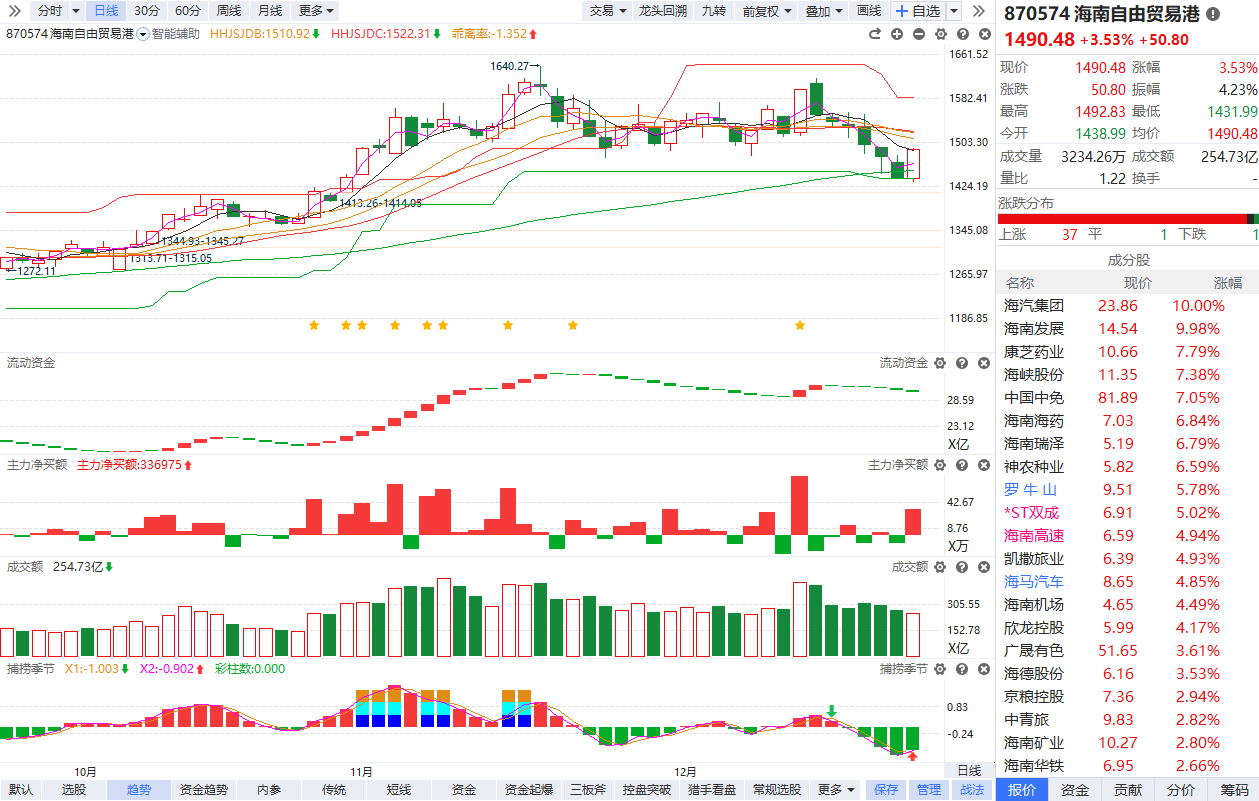Select the 资金起爆 indicator tab
This screenshot has height=801, width=1259.
coord(528,790)
